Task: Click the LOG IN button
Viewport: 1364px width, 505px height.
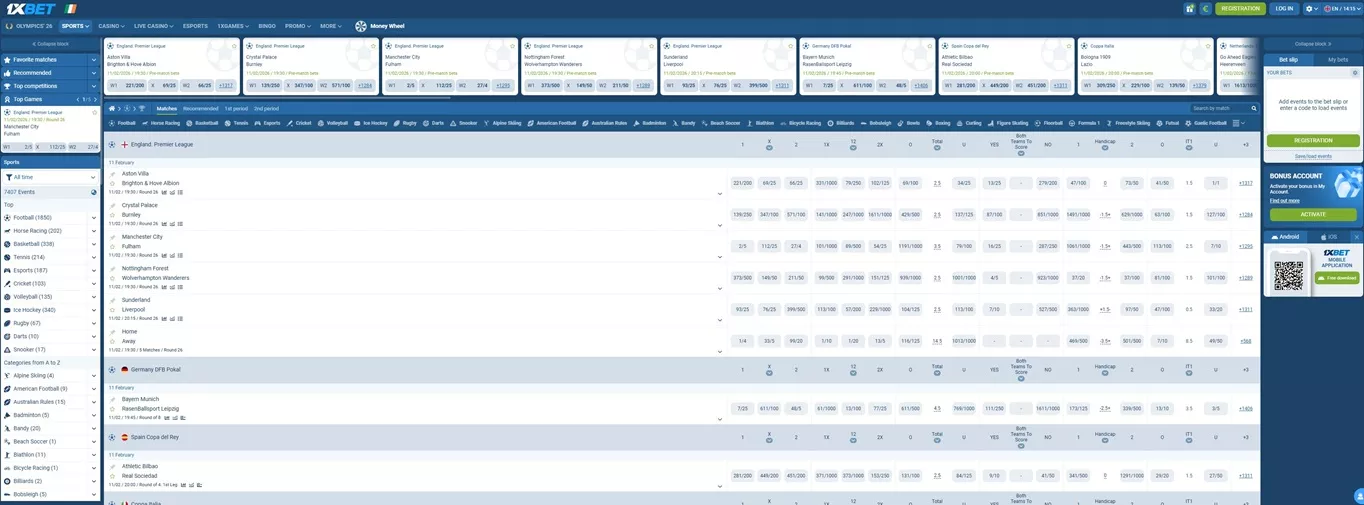Action: tap(1284, 8)
